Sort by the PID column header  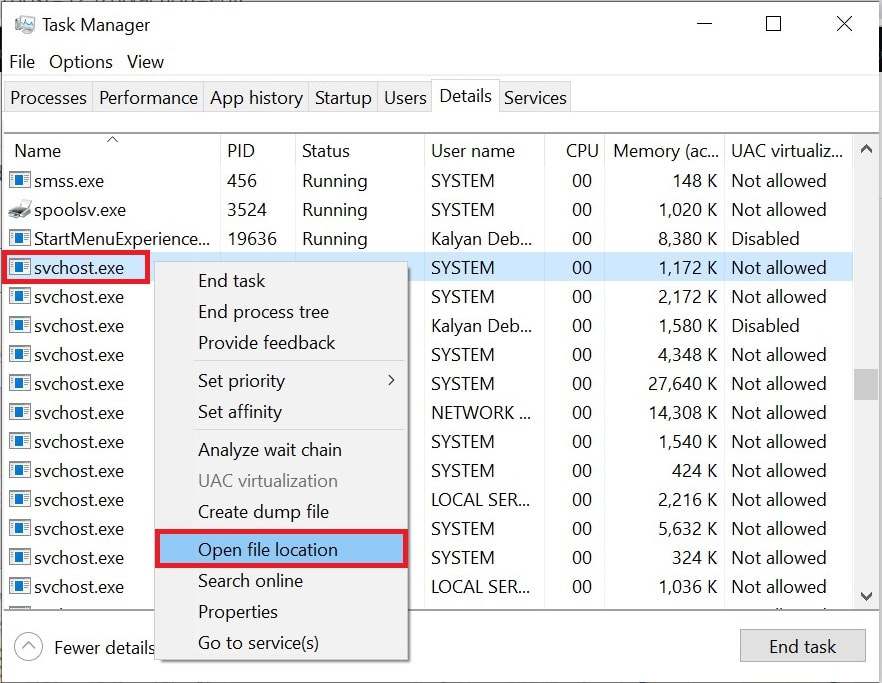point(258,151)
